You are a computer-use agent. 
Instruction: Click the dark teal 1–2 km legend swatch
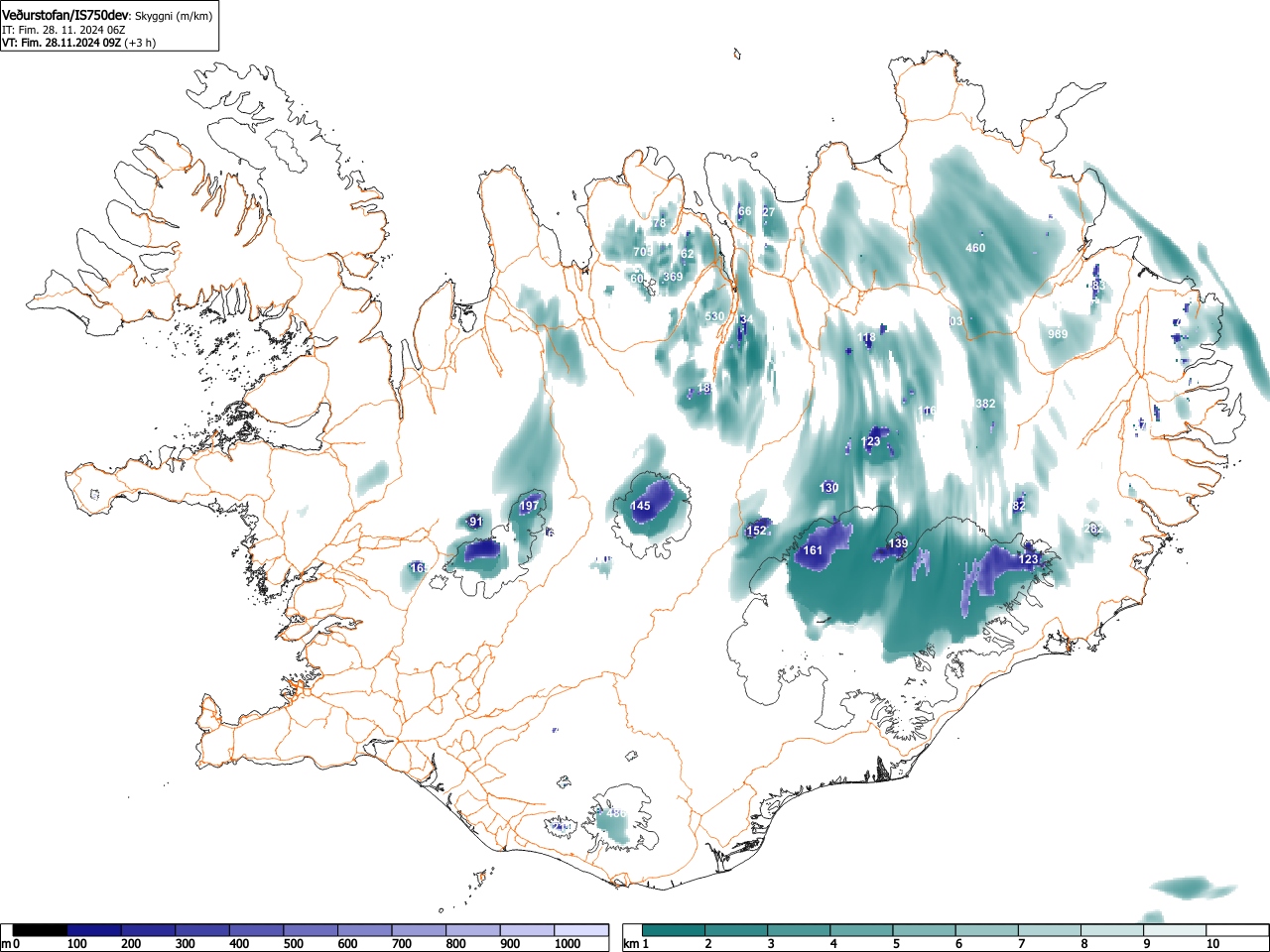674,930
